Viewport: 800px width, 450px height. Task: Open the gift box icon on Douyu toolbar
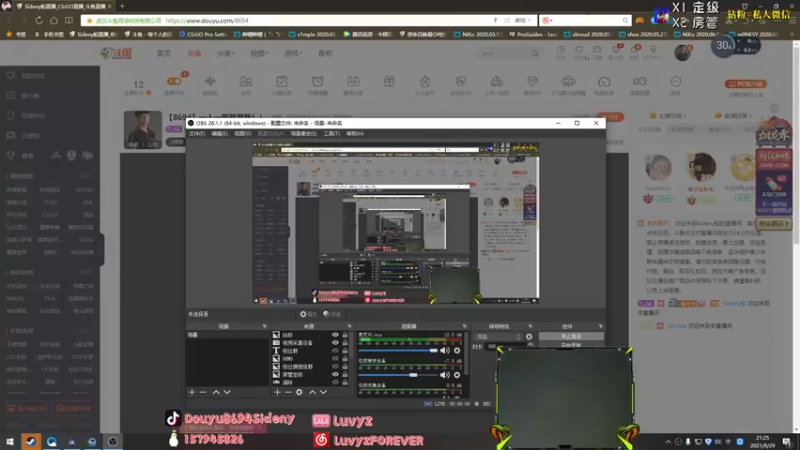(x=389, y=82)
